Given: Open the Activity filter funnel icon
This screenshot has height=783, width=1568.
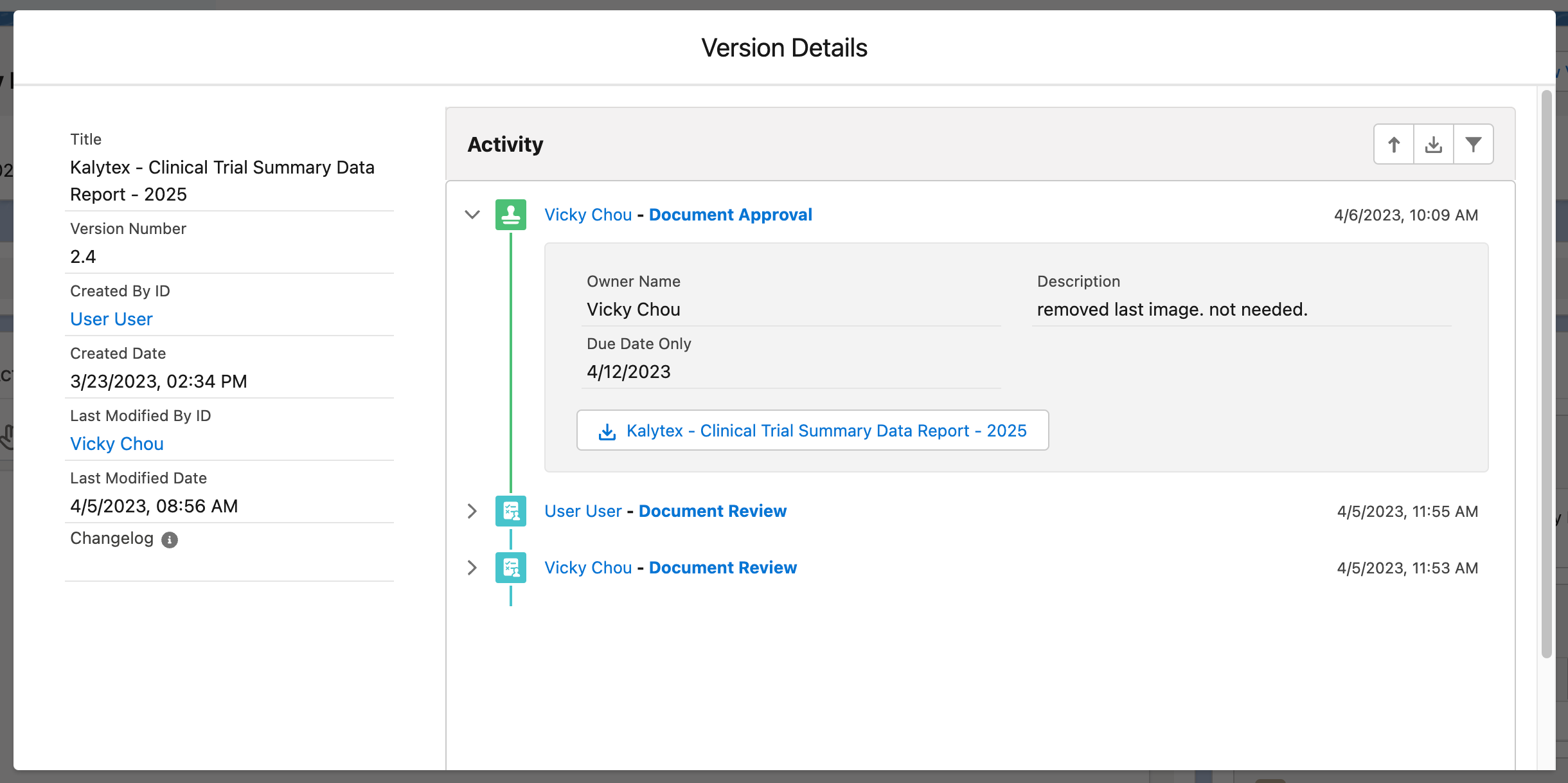Looking at the screenshot, I should (1473, 145).
